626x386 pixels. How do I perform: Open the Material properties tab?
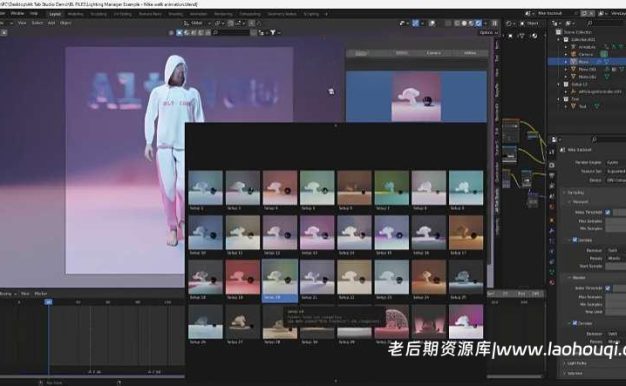552,283
